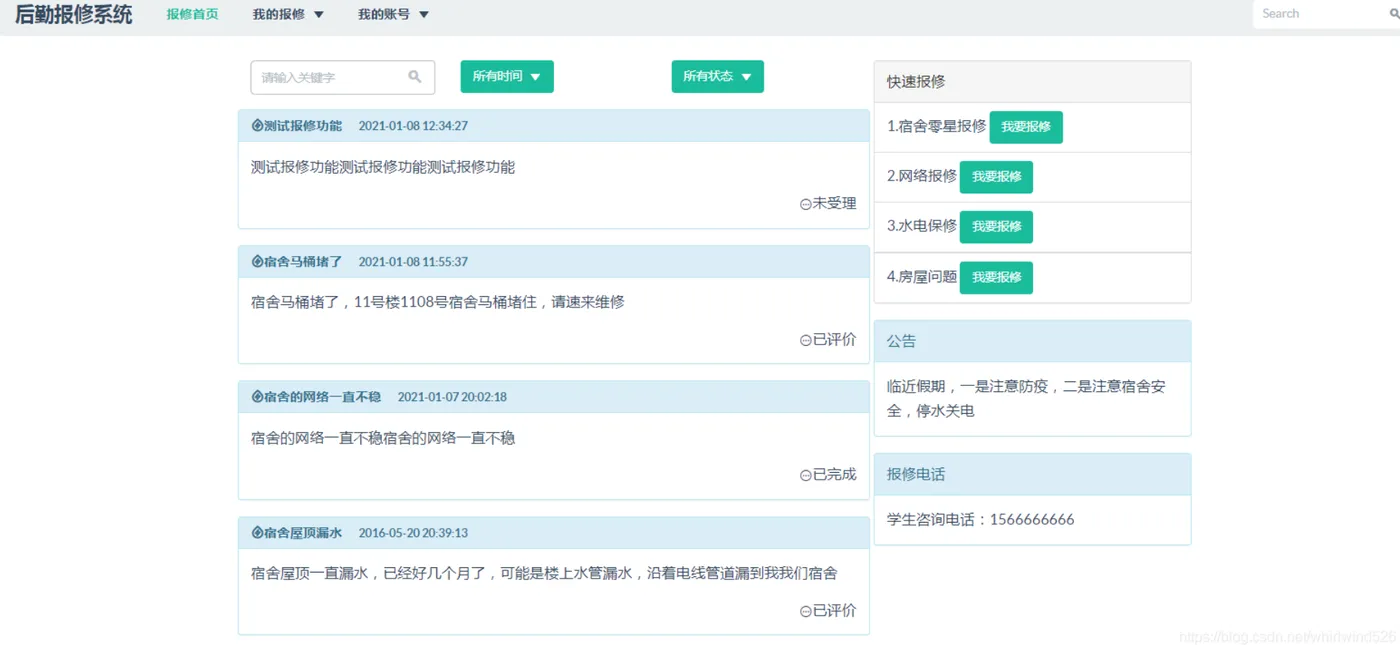Click the icon beside 宿舍屋顶漏水 title
This screenshot has height=645, width=1400.
257,533
